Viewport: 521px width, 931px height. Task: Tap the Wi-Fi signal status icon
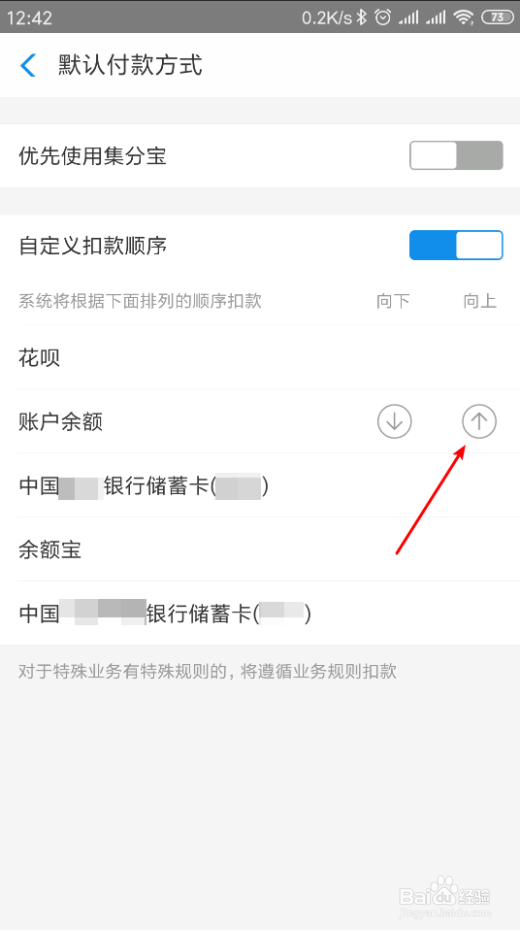tap(463, 17)
